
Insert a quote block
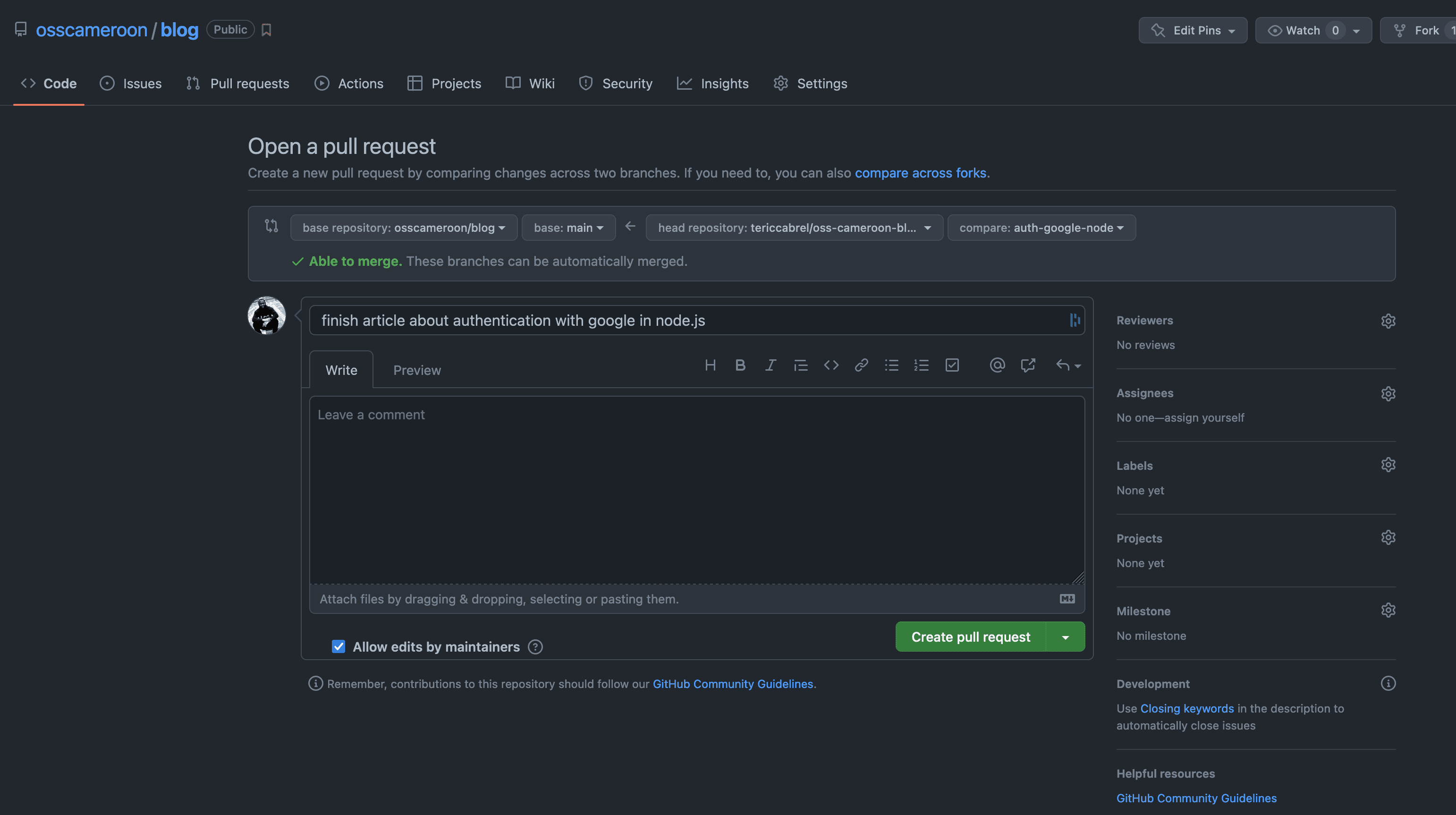[800, 365]
